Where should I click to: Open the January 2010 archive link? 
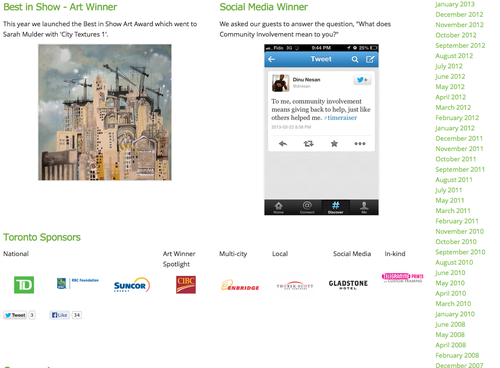455,314
